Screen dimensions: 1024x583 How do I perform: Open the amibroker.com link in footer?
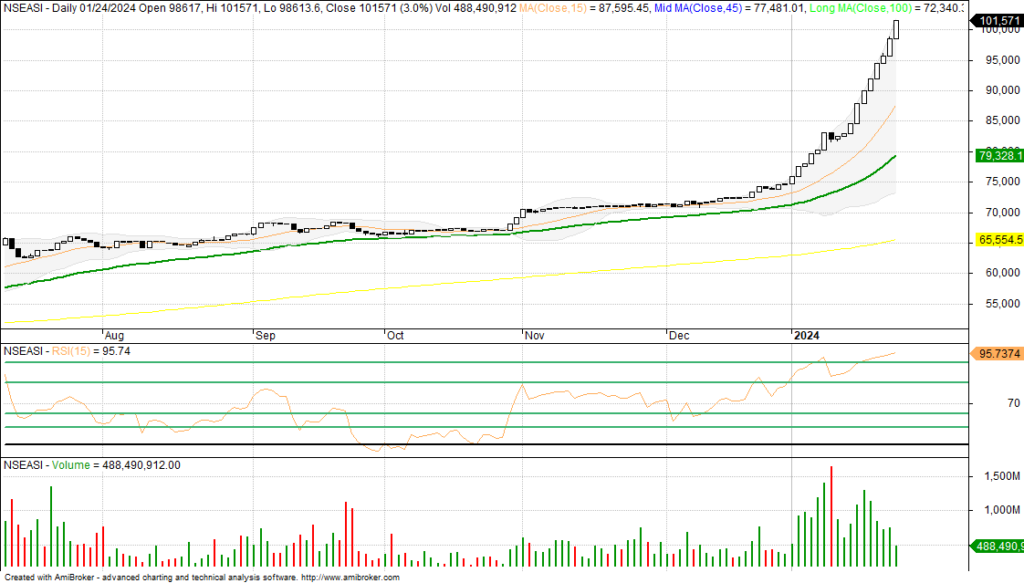point(350,577)
